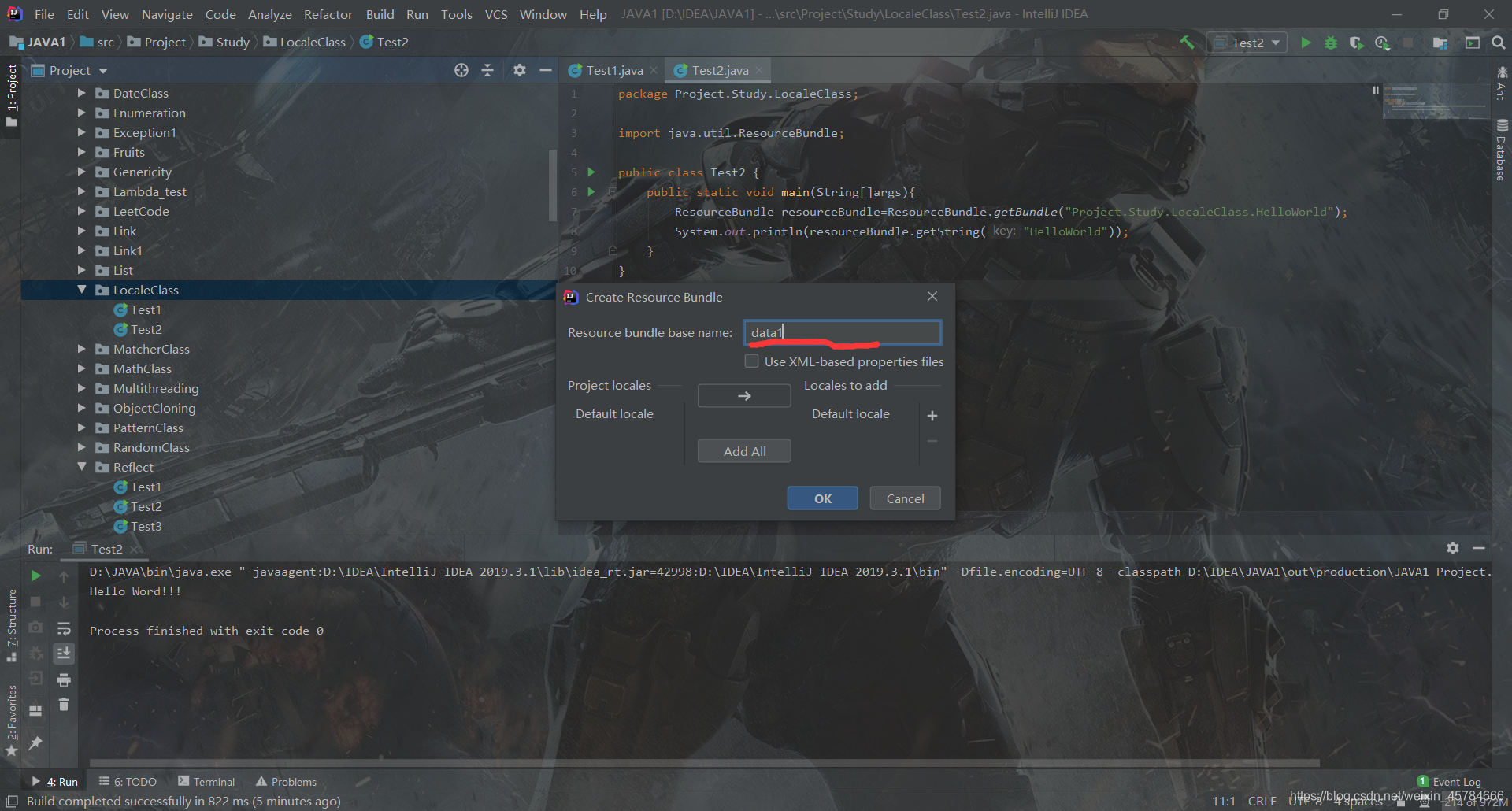1512x811 pixels.
Task: Click the arrow move-locale button
Action: (x=744, y=395)
